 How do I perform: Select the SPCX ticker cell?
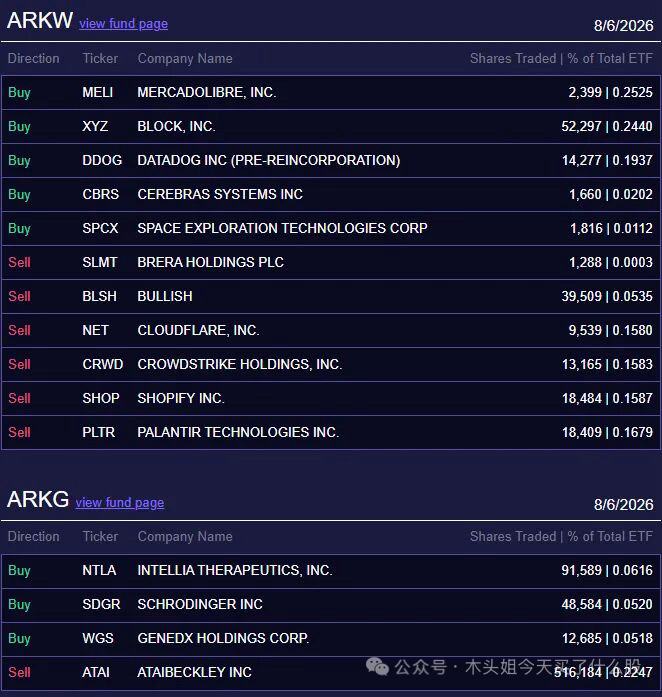click(x=100, y=228)
